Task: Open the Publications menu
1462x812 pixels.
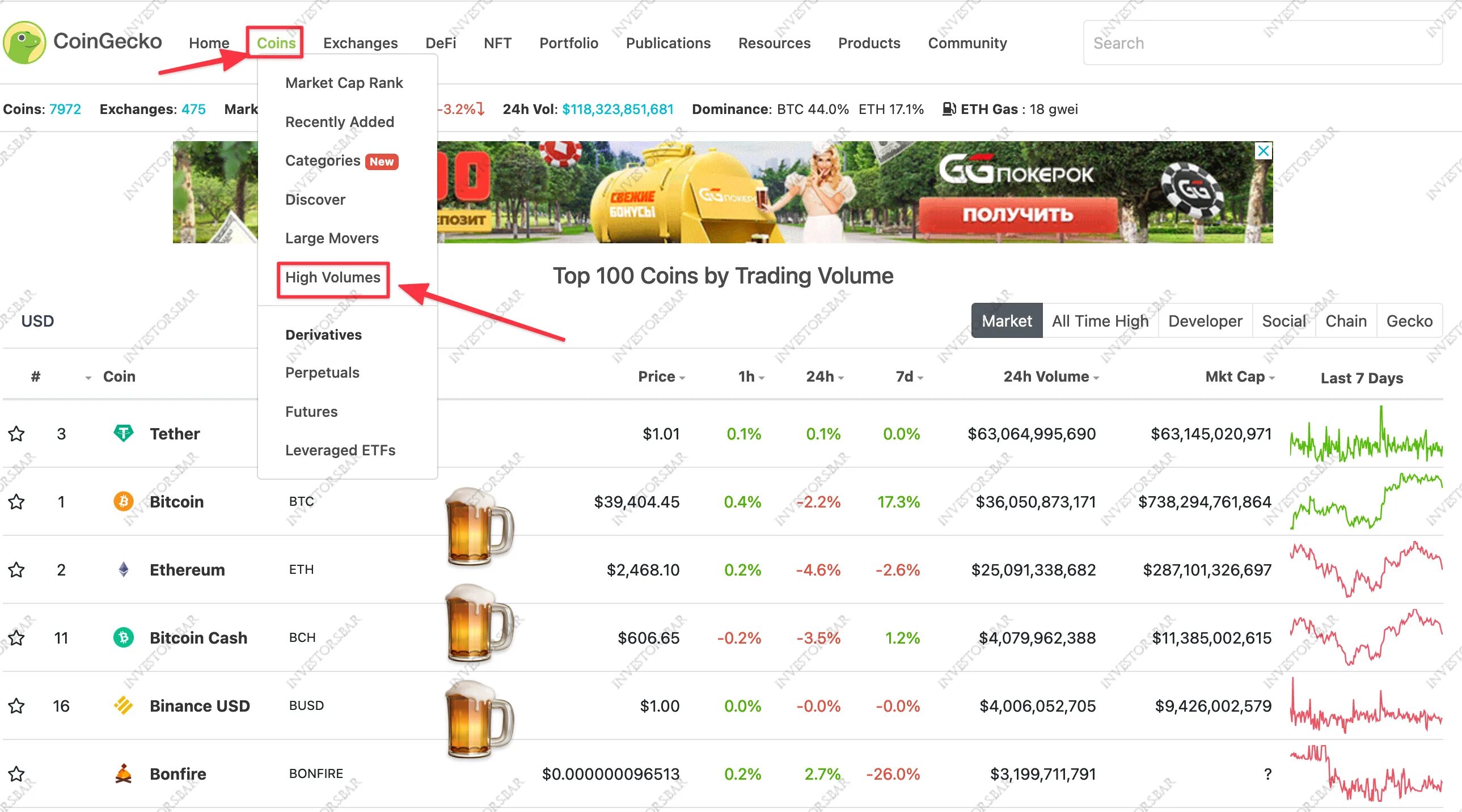Action: point(668,43)
